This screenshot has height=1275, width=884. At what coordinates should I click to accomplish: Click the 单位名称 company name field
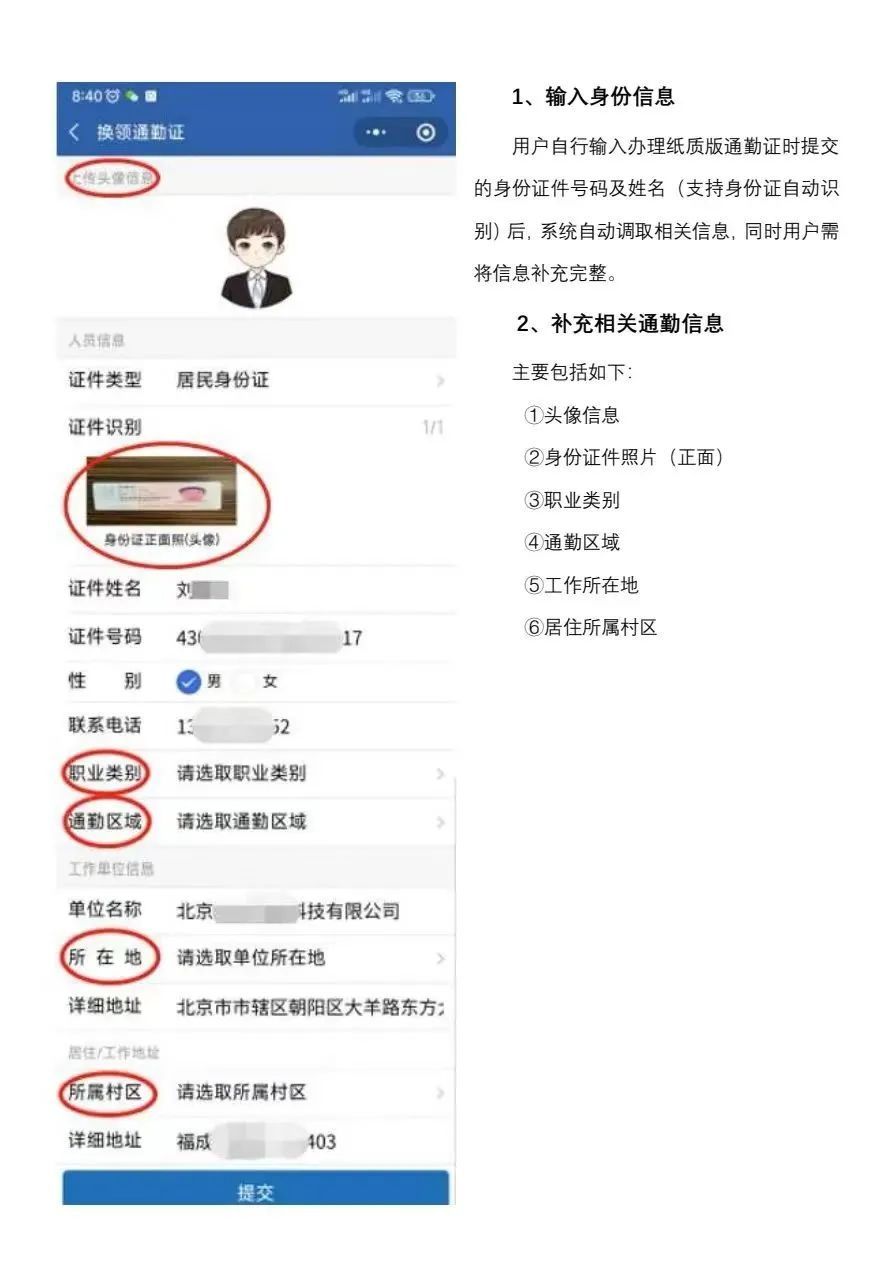256,911
